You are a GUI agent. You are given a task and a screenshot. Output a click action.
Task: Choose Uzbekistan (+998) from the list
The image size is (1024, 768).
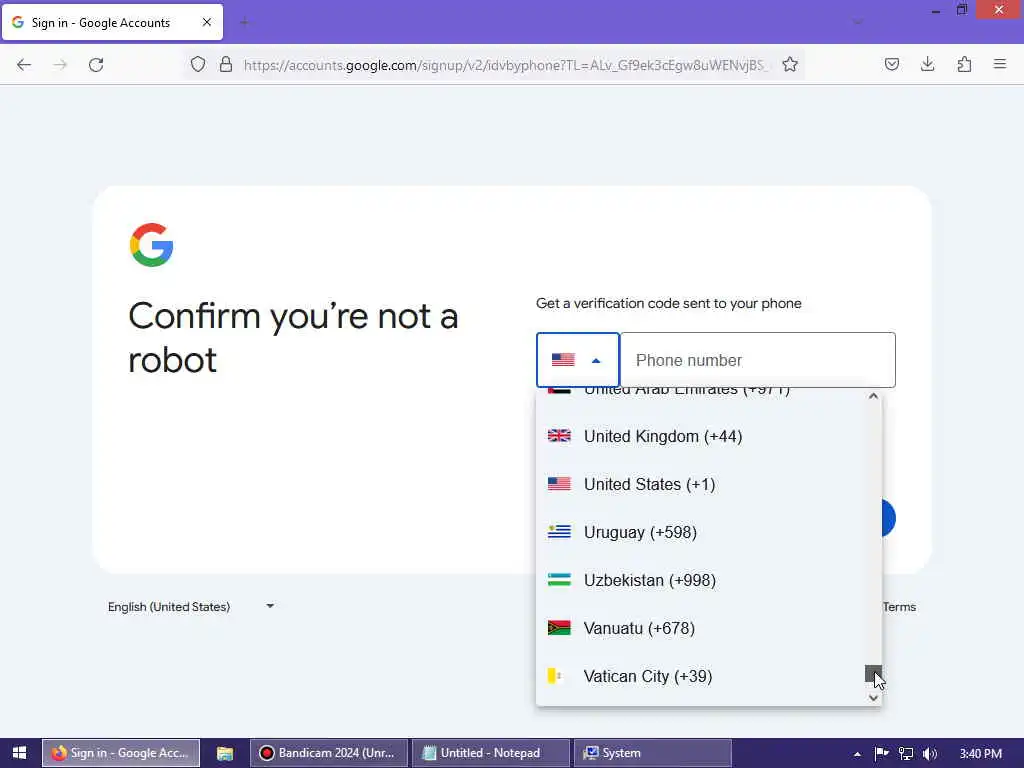click(701, 581)
